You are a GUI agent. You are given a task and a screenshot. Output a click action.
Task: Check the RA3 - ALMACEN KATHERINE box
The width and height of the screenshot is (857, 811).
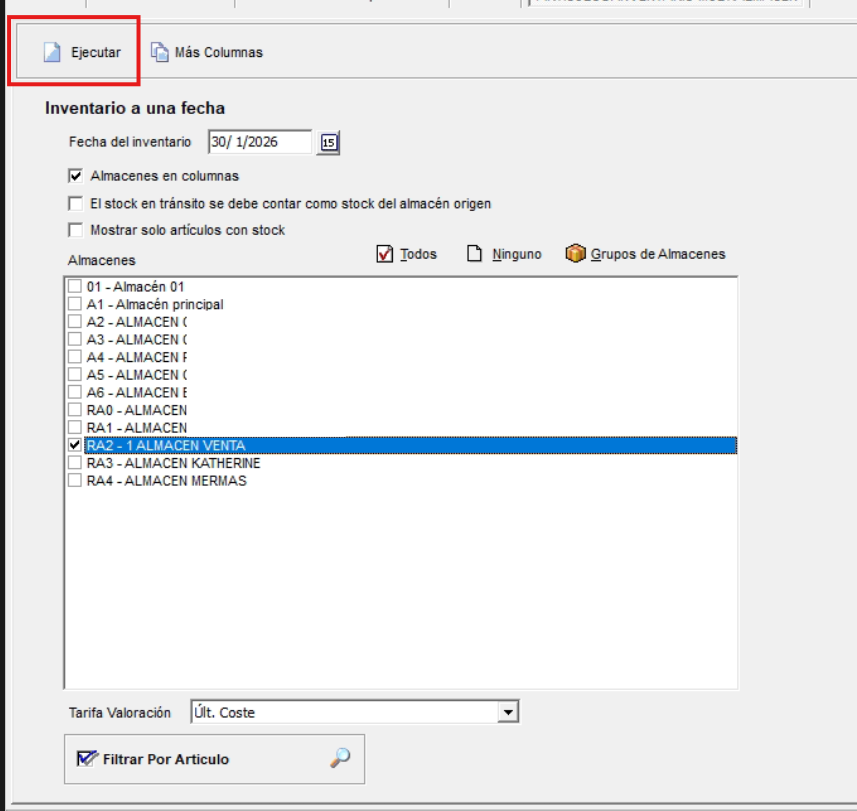[75, 463]
